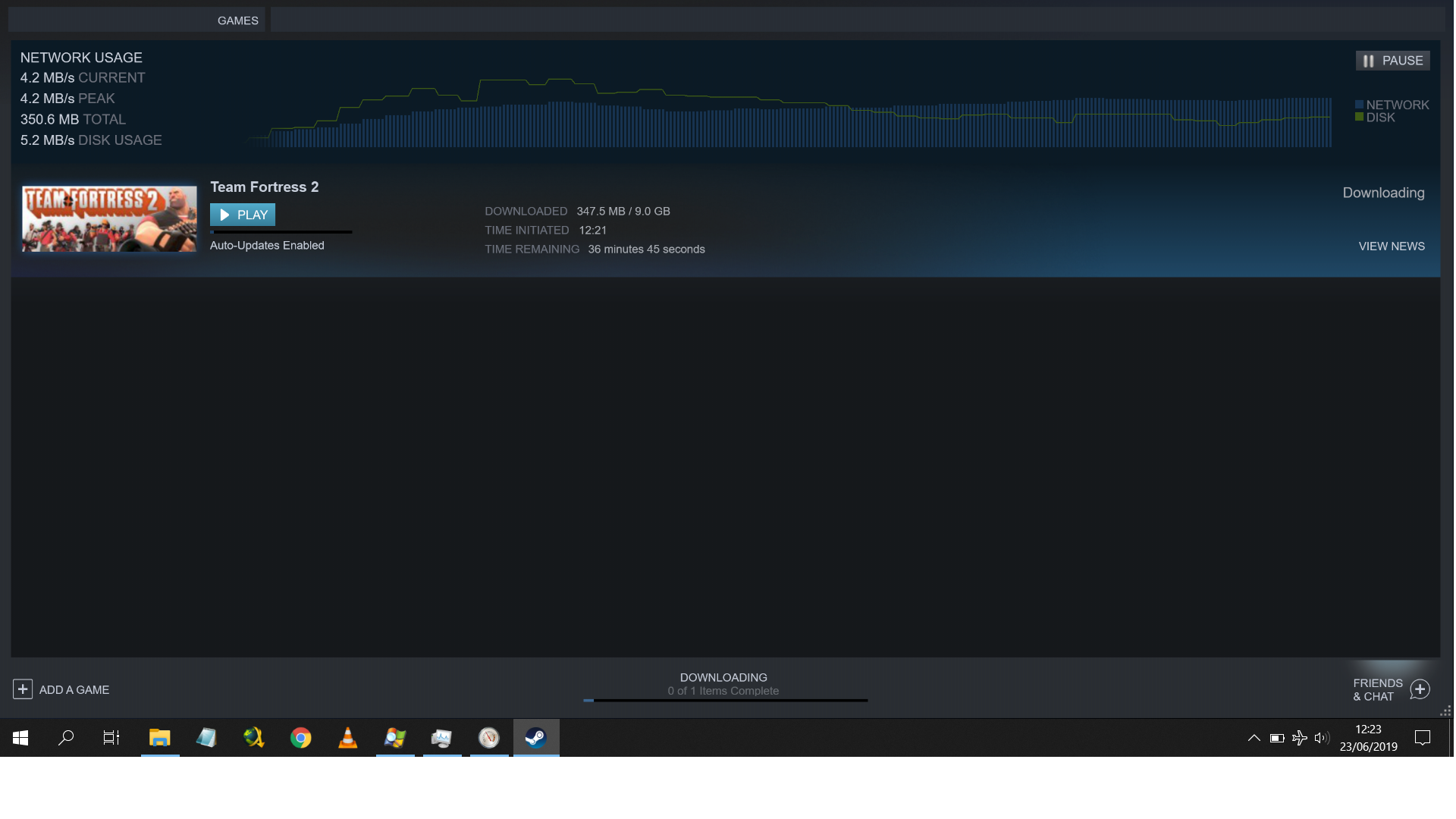Open File Explorer from the taskbar
The image size is (1456, 819).
point(159,737)
